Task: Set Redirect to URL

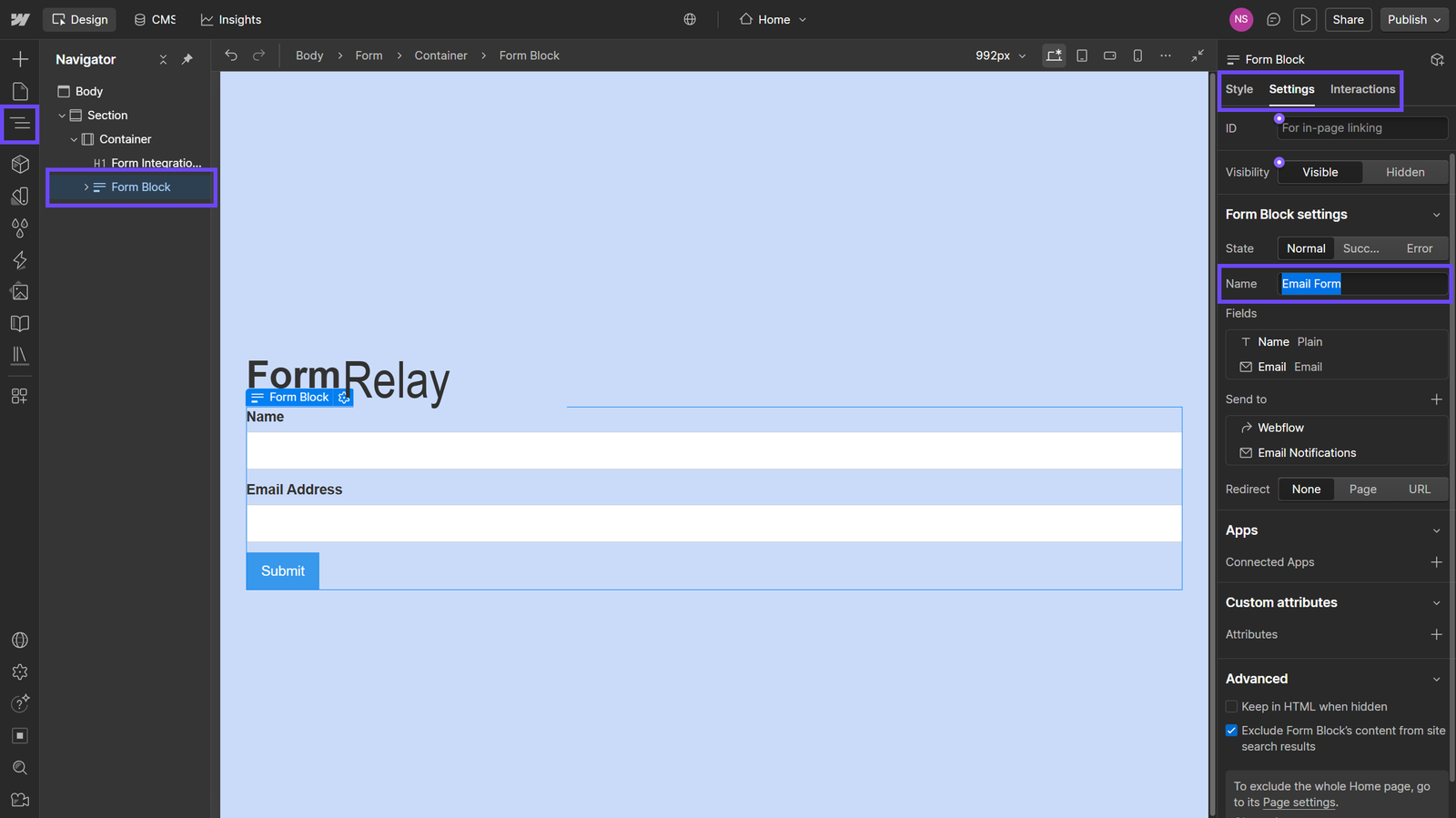Action: coord(1419,490)
